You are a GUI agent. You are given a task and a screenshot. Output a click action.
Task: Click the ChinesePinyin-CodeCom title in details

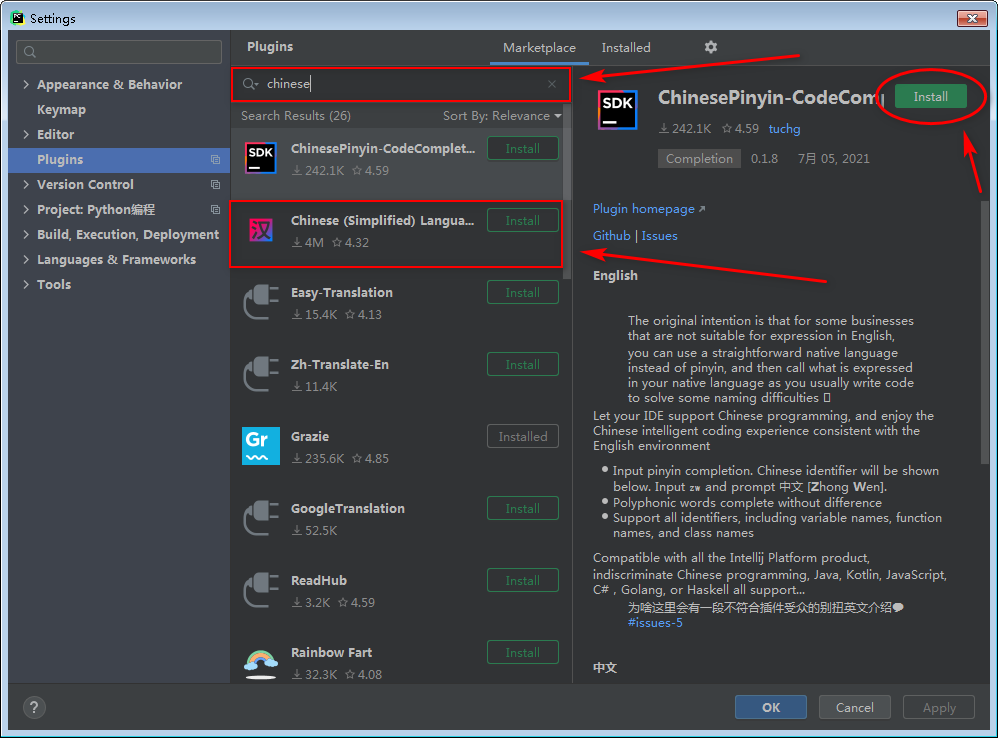pyautogui.click(x=770, y=97)
